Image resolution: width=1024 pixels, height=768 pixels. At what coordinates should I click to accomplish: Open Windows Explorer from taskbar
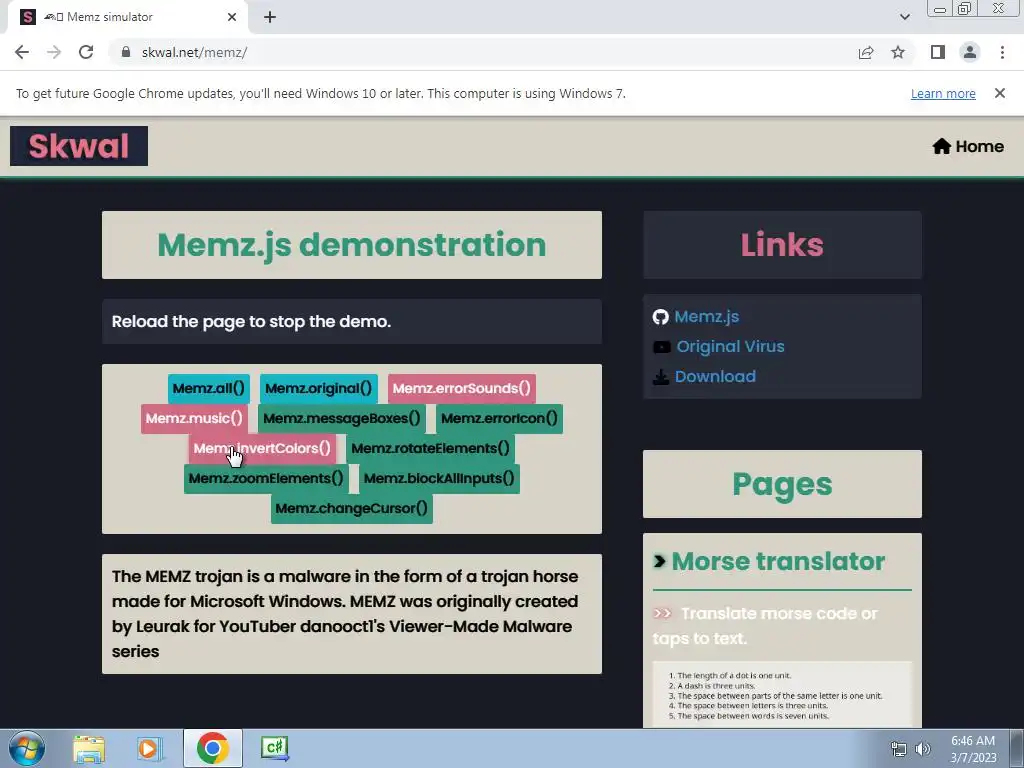point(89,748)
